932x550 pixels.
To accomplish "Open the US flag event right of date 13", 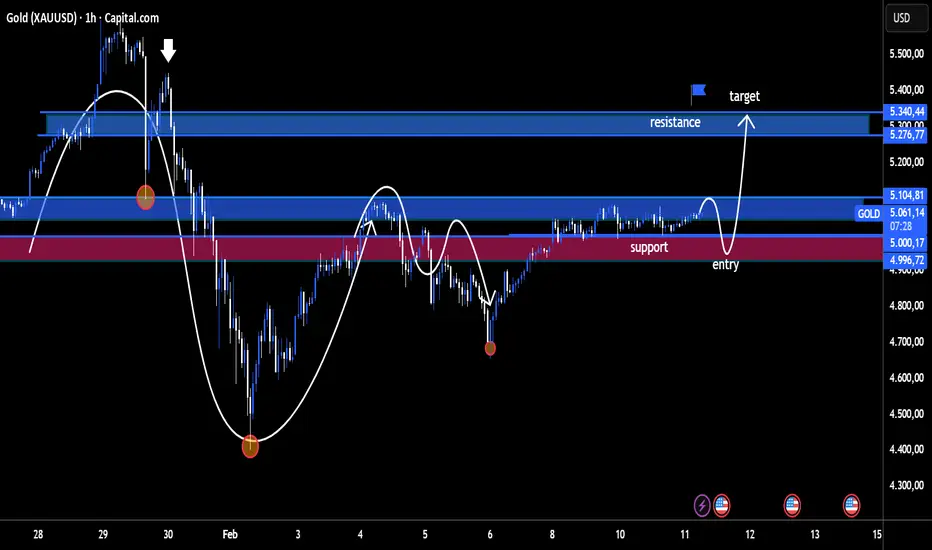I will click(x=851, y=505).
